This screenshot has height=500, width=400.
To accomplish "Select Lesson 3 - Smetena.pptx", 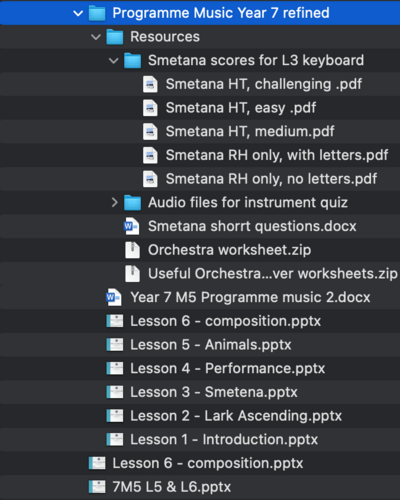I will (x=200, y=392).
